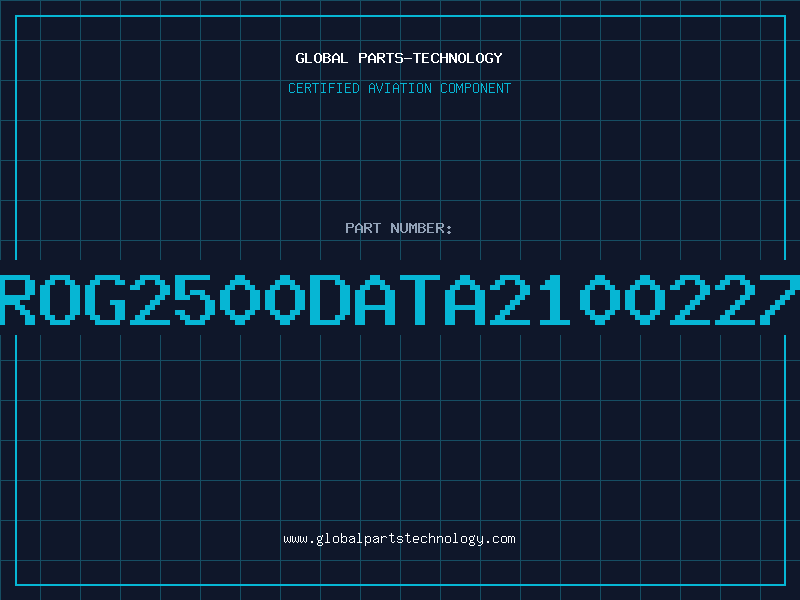Click the part number ROG2500DATA2100227

(x=400, y=300)
